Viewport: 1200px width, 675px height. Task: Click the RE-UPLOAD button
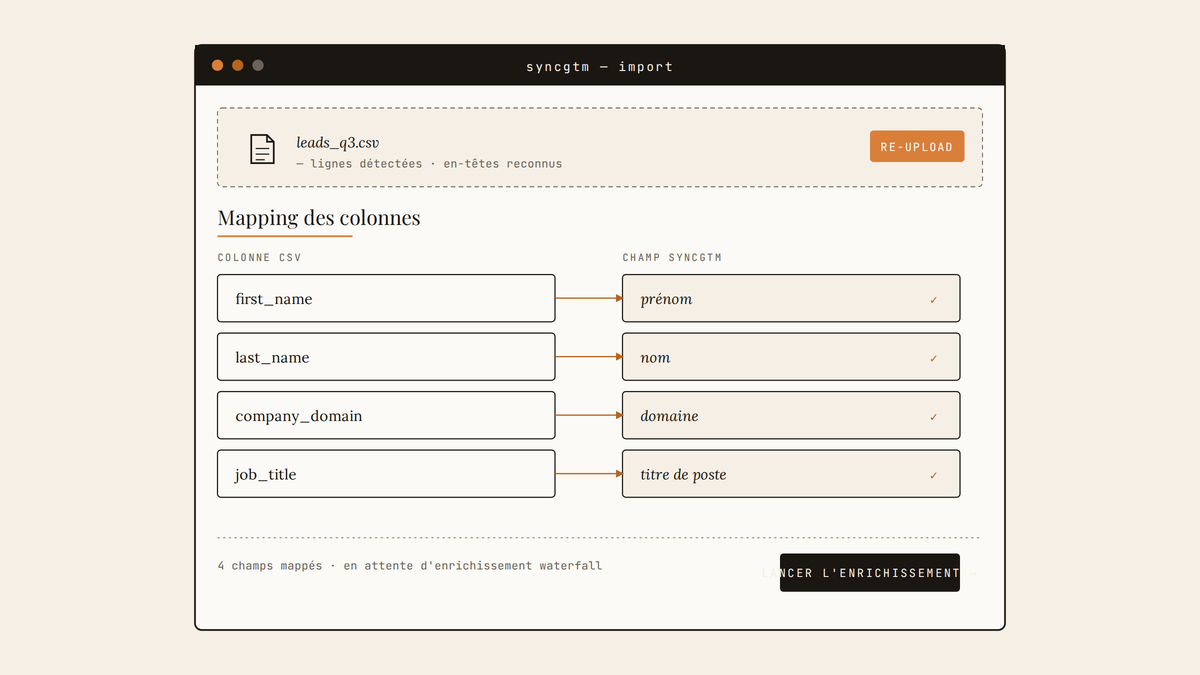coord(917,146)
